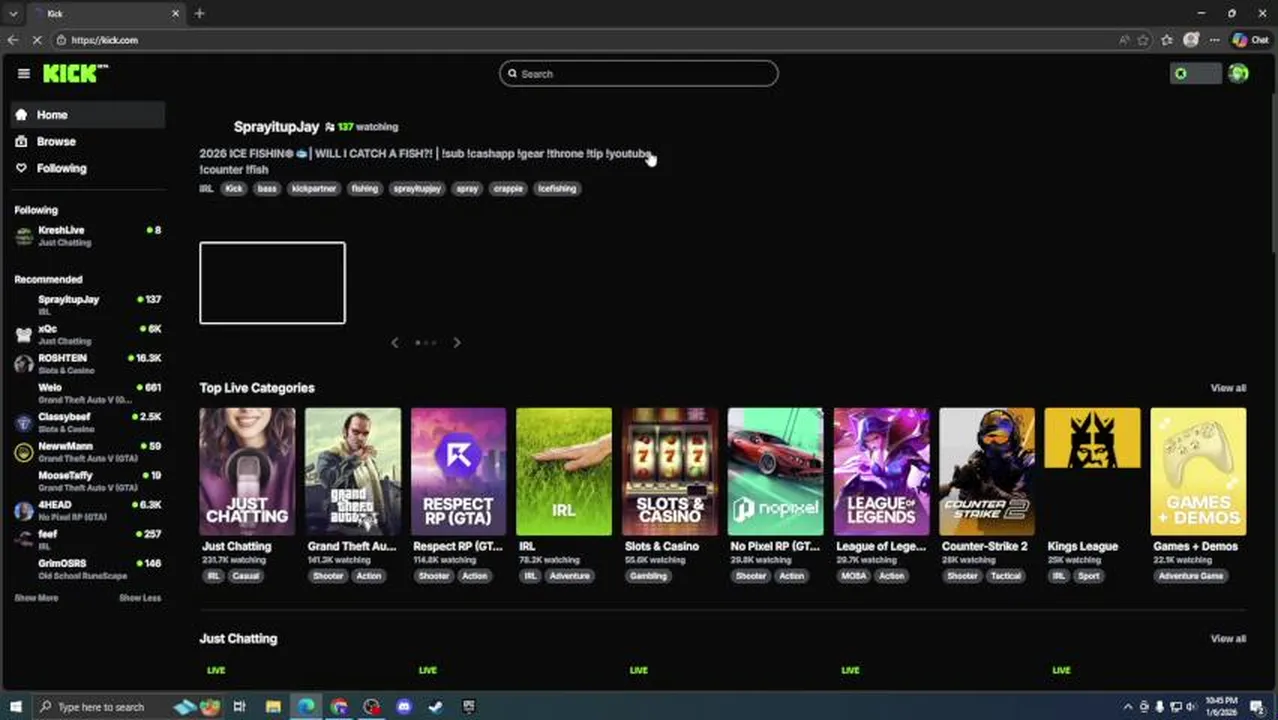Open the Grand Theft Auto category card
Screen dimensions: 1278x720
tap(353, 472)
